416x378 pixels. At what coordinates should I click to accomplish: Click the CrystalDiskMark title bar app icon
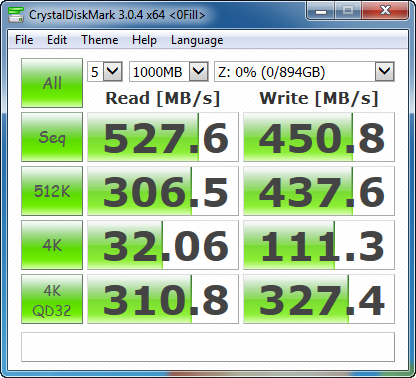pos(16,15)
